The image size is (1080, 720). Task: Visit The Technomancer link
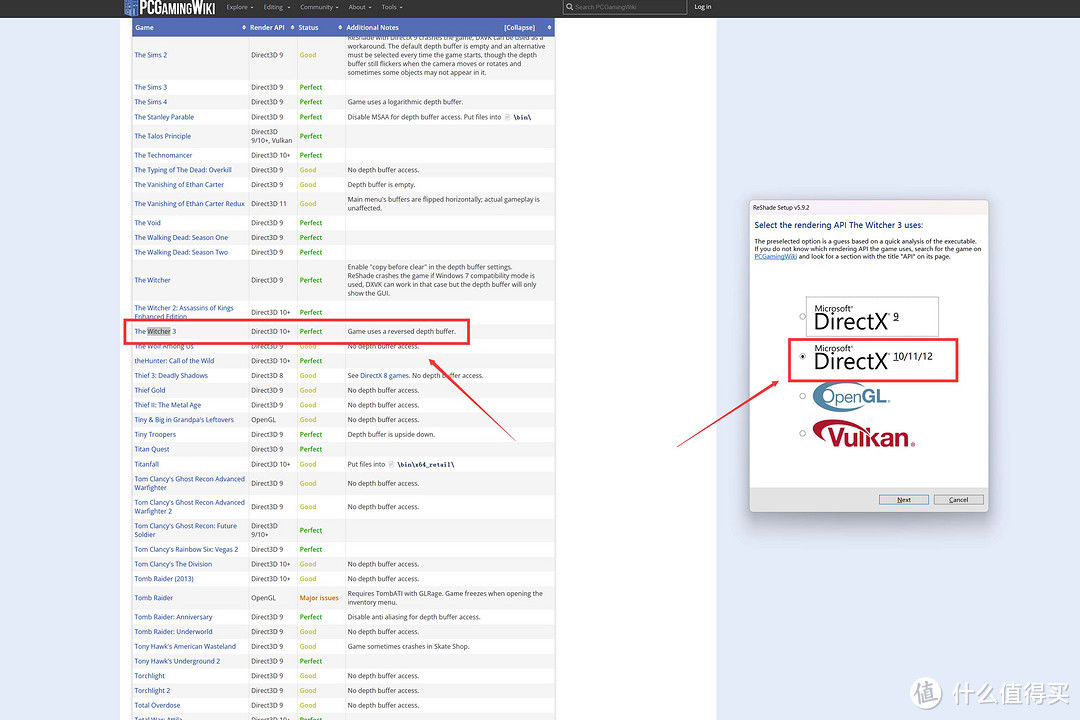(x=163, y=156)
